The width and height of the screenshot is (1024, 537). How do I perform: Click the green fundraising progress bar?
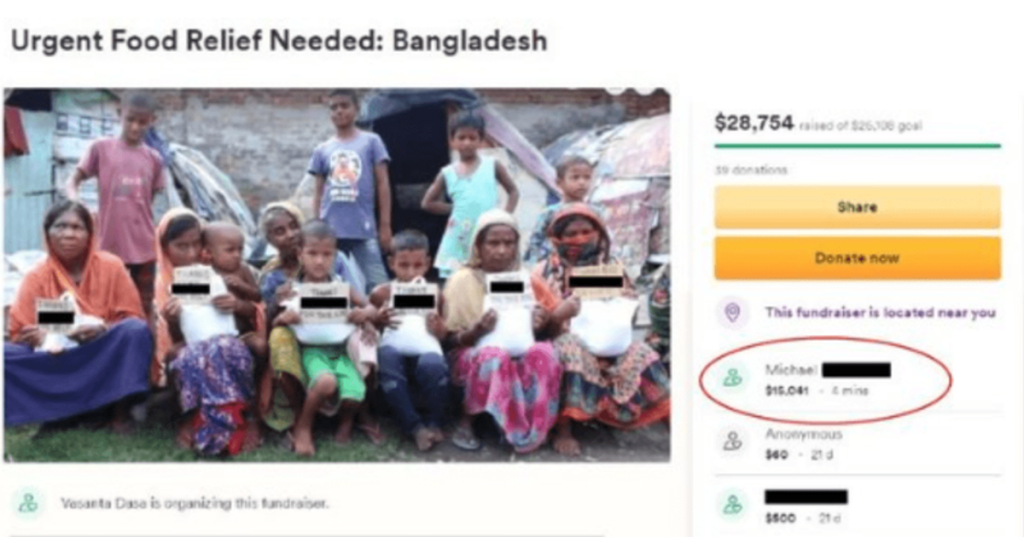857,146
